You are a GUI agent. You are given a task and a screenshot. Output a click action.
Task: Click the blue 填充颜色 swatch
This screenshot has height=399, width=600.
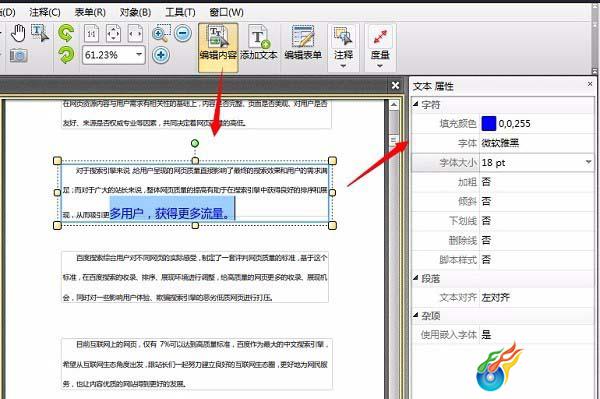coord(489,124)
